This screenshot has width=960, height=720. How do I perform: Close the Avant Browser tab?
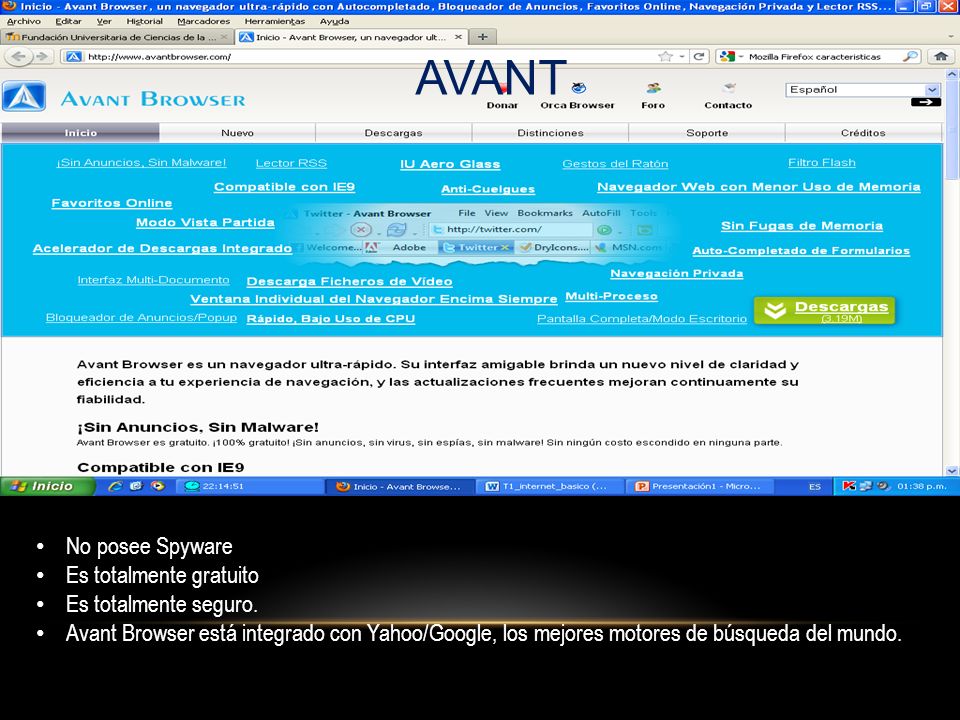[458, 37]
